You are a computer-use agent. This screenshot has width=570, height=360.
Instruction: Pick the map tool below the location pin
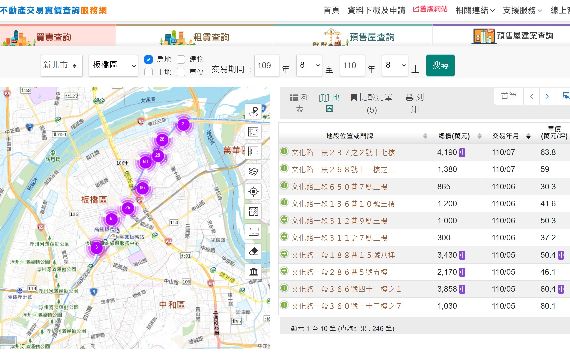click(253, 132)
